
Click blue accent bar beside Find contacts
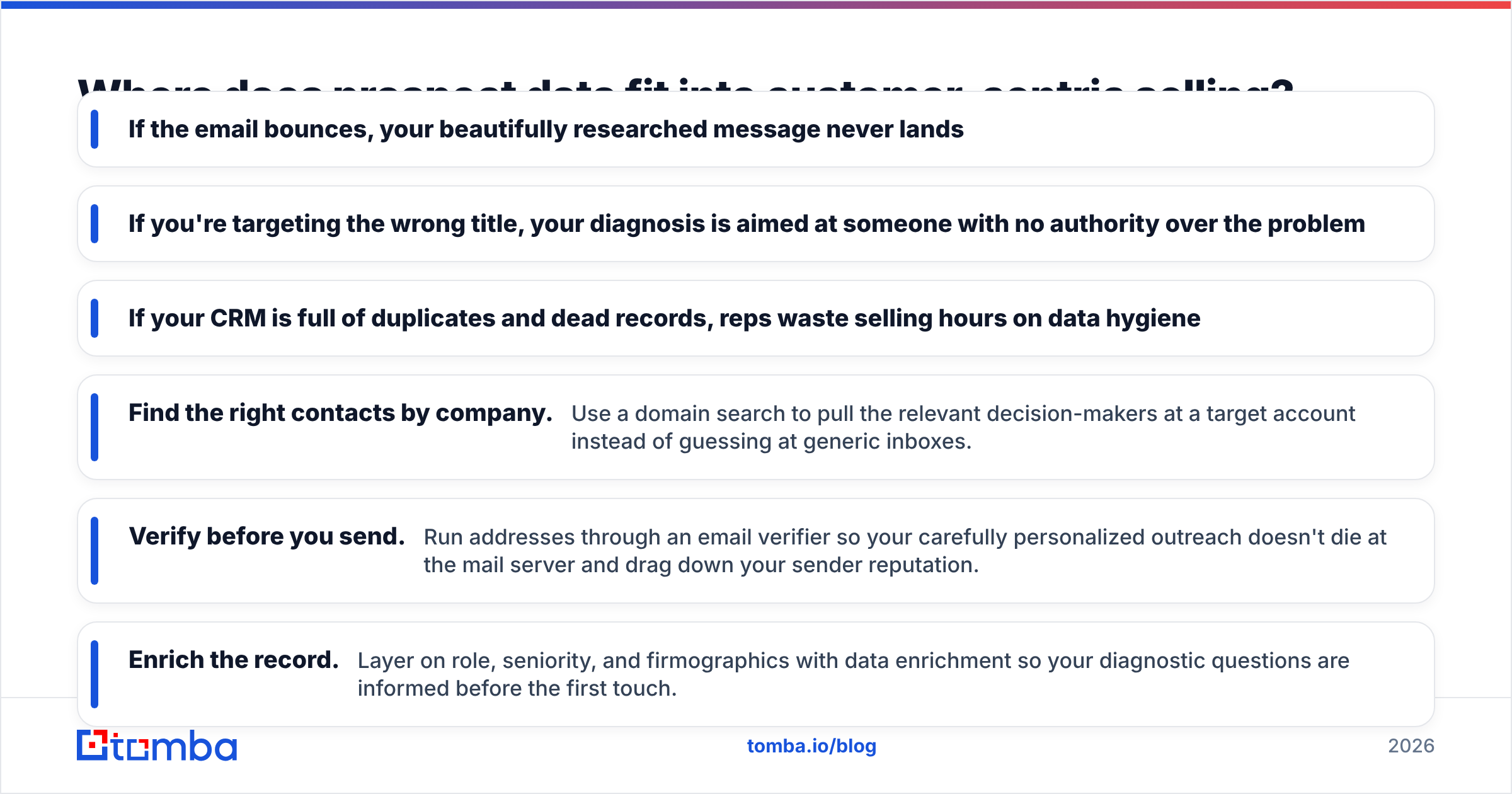coord(94,427)
